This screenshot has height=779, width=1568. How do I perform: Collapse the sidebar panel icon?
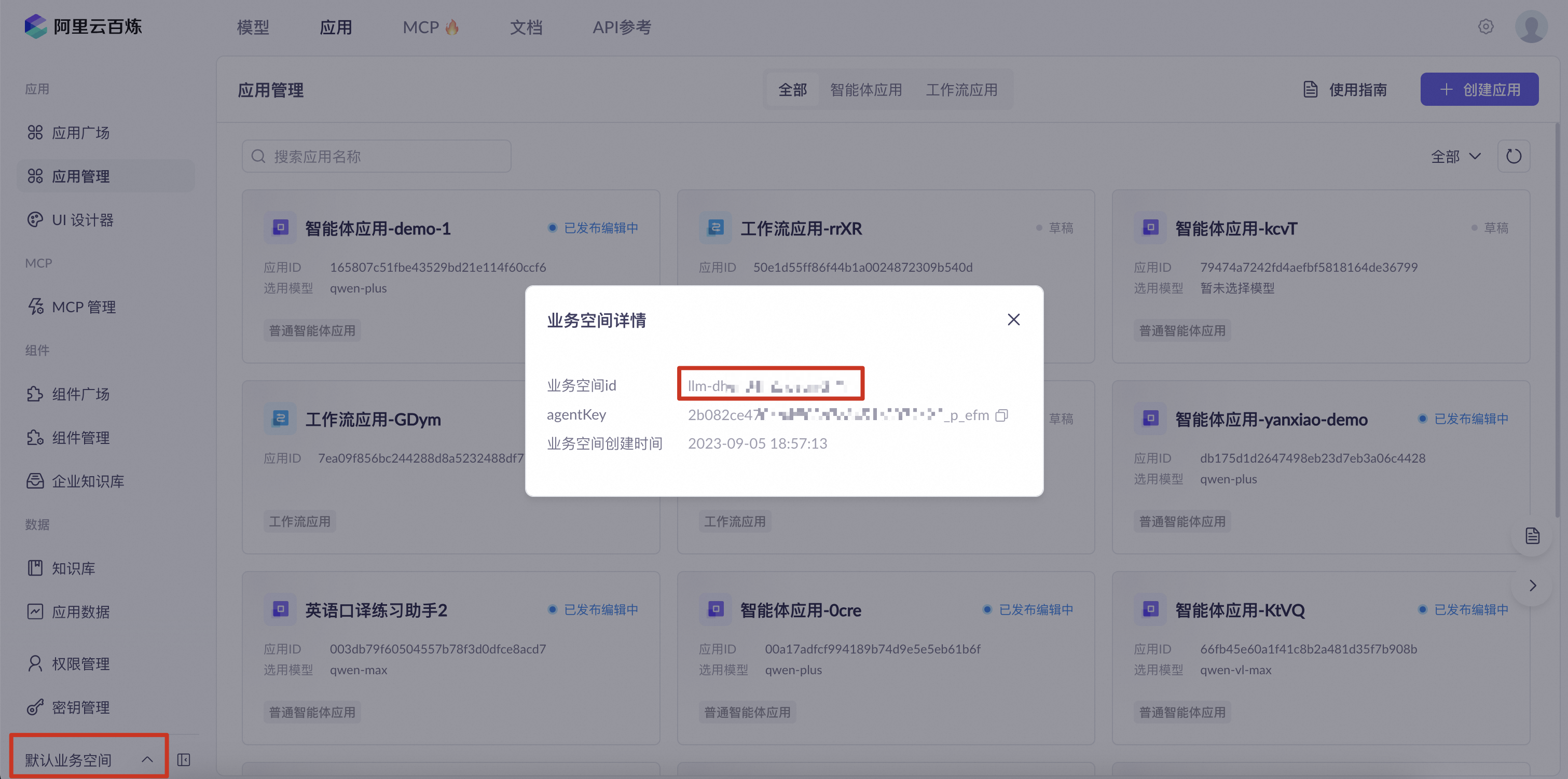point(183,759)
